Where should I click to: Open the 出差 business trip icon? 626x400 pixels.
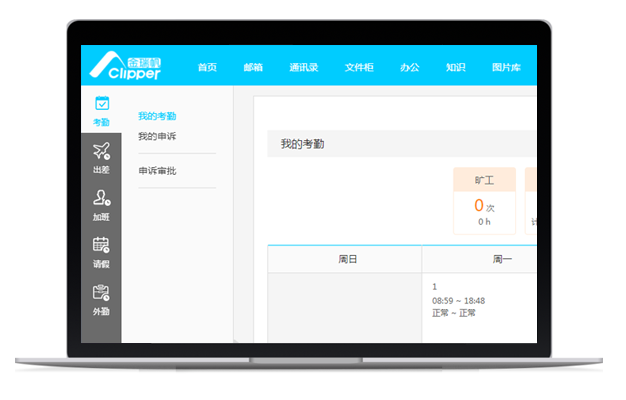coord(101,157)
